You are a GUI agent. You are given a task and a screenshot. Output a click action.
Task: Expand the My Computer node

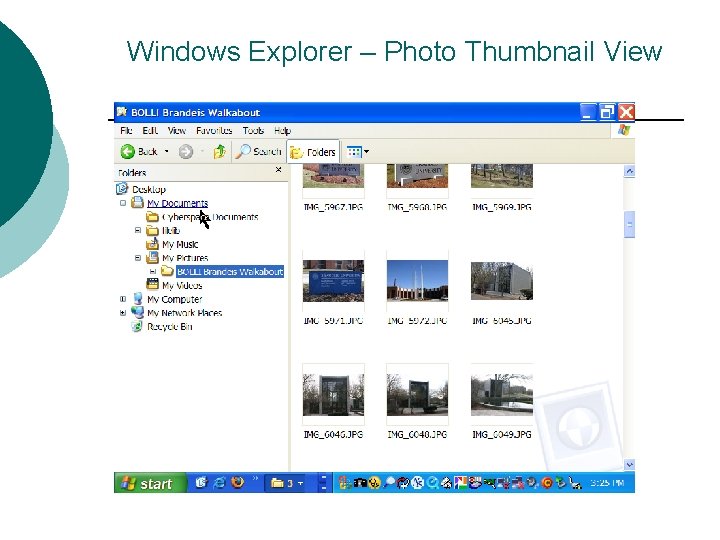pyautogui.click(x=123, y=299)
